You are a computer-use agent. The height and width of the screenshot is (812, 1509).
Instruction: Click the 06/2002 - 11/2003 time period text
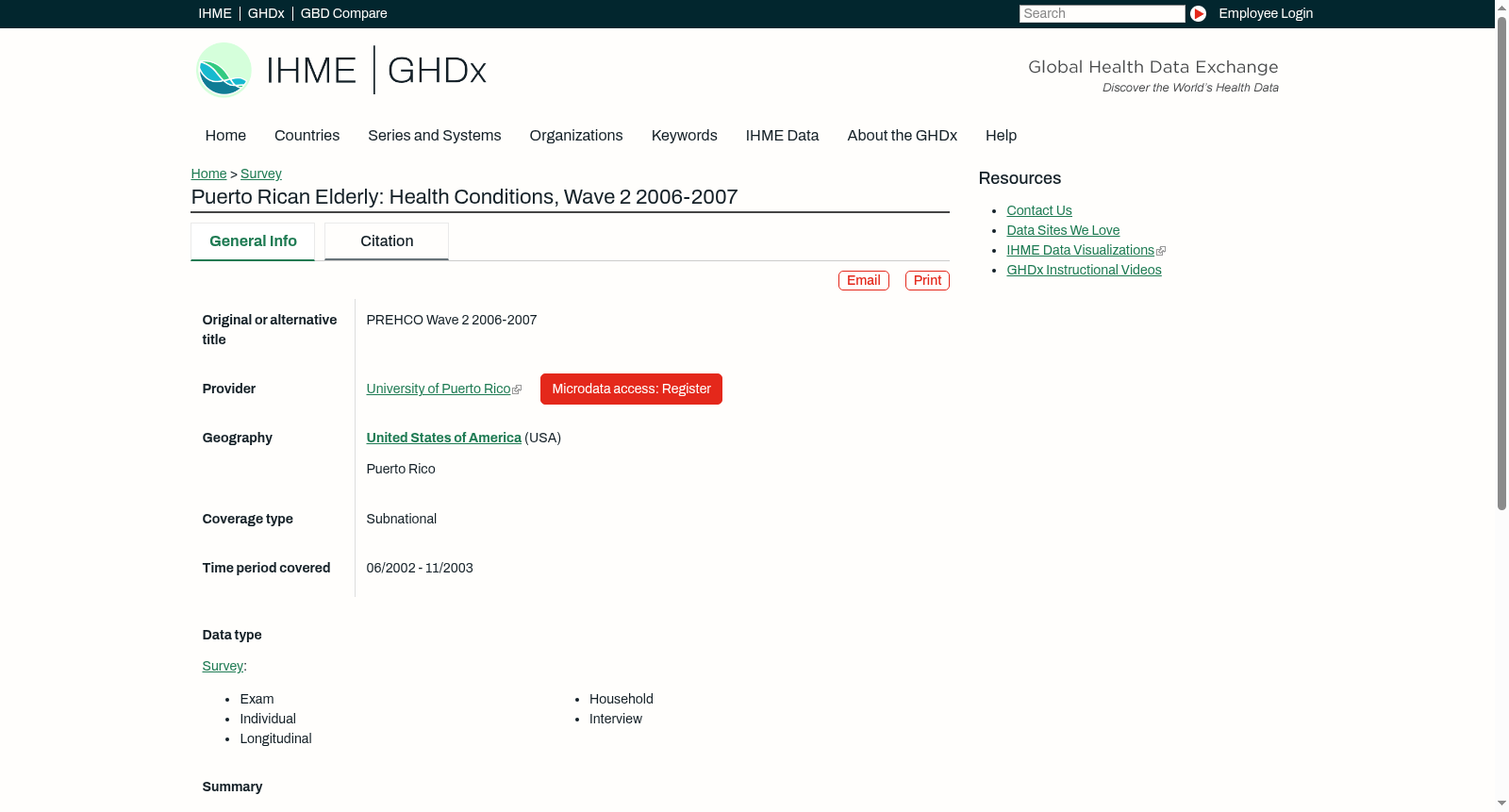pyautogui.click(x=420, y=568)
